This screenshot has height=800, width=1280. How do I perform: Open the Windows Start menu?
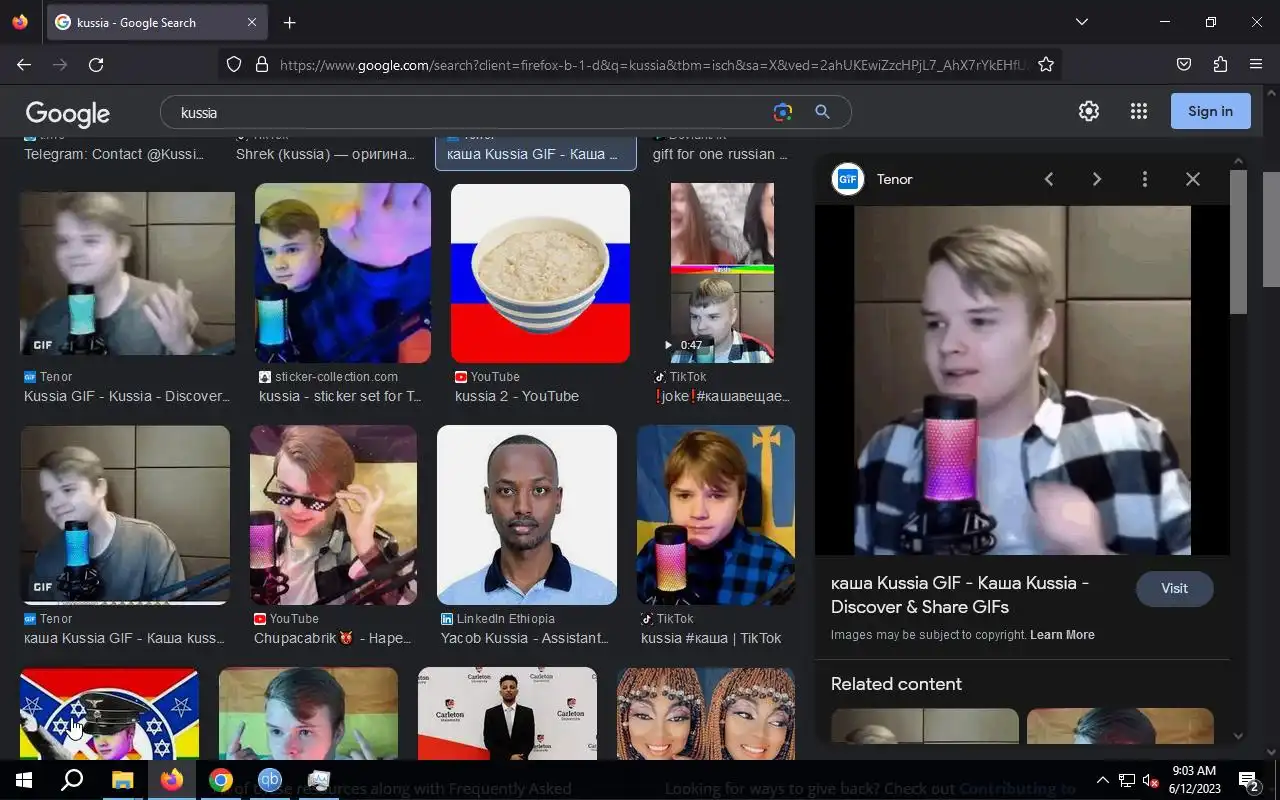pos(24,780)
